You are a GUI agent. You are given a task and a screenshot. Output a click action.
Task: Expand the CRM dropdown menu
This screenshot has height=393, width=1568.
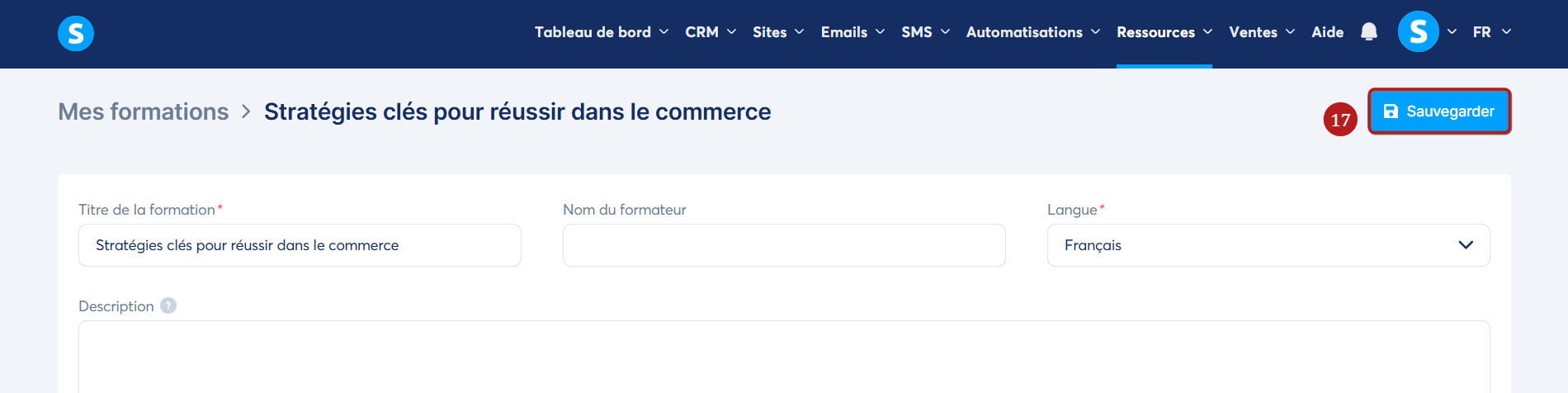click(711, 32)
